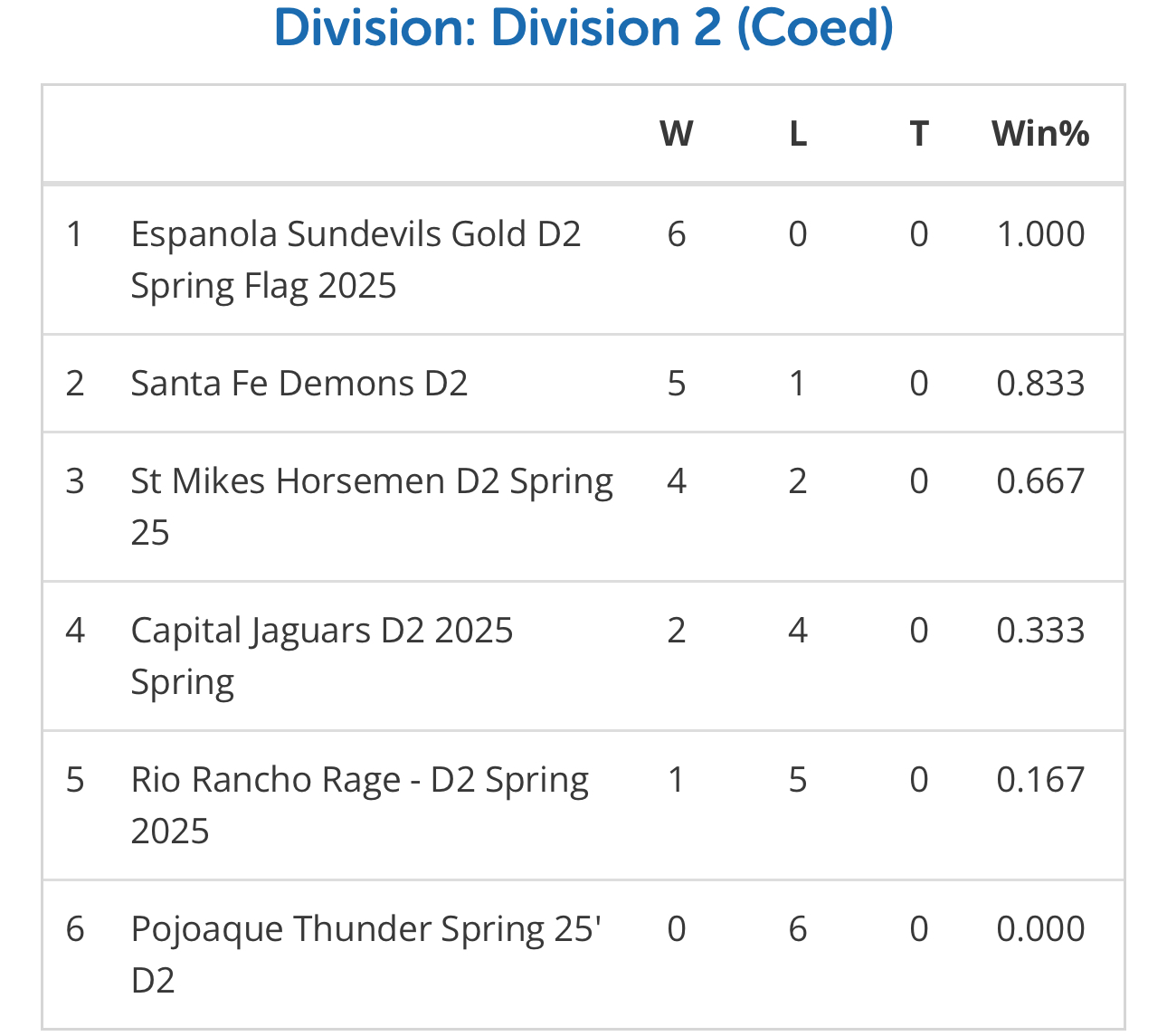Open Pojoaque Thunder Spring 25' D2
Viewport: 1167px width, 1036px height.
coord(366,955)
